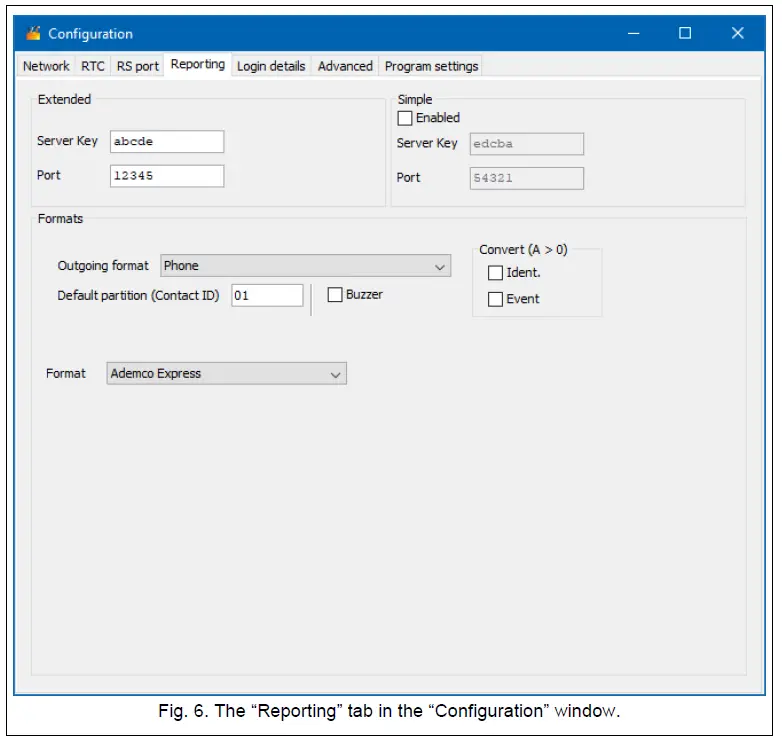Viewport: 782px width, 744px height.
Task: Close the Configuration window
Action: 738,33
